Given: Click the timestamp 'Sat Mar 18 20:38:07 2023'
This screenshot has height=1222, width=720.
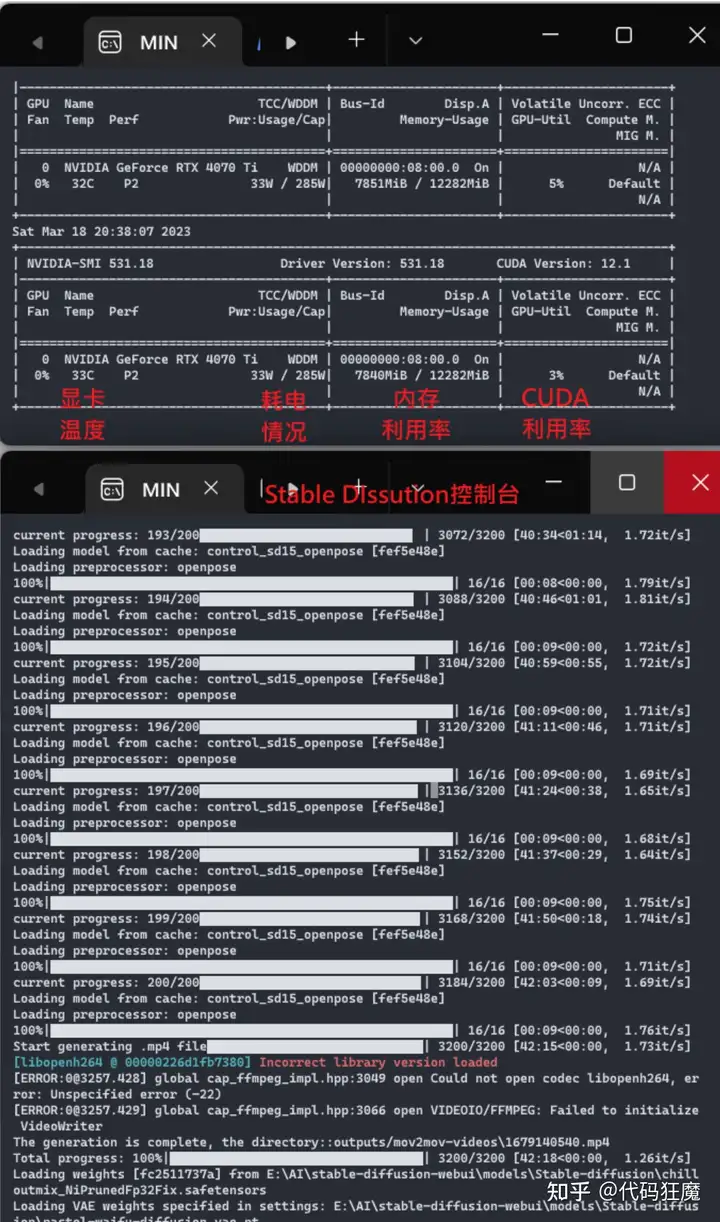Looking at the screenshot, I should click(102, 231).
